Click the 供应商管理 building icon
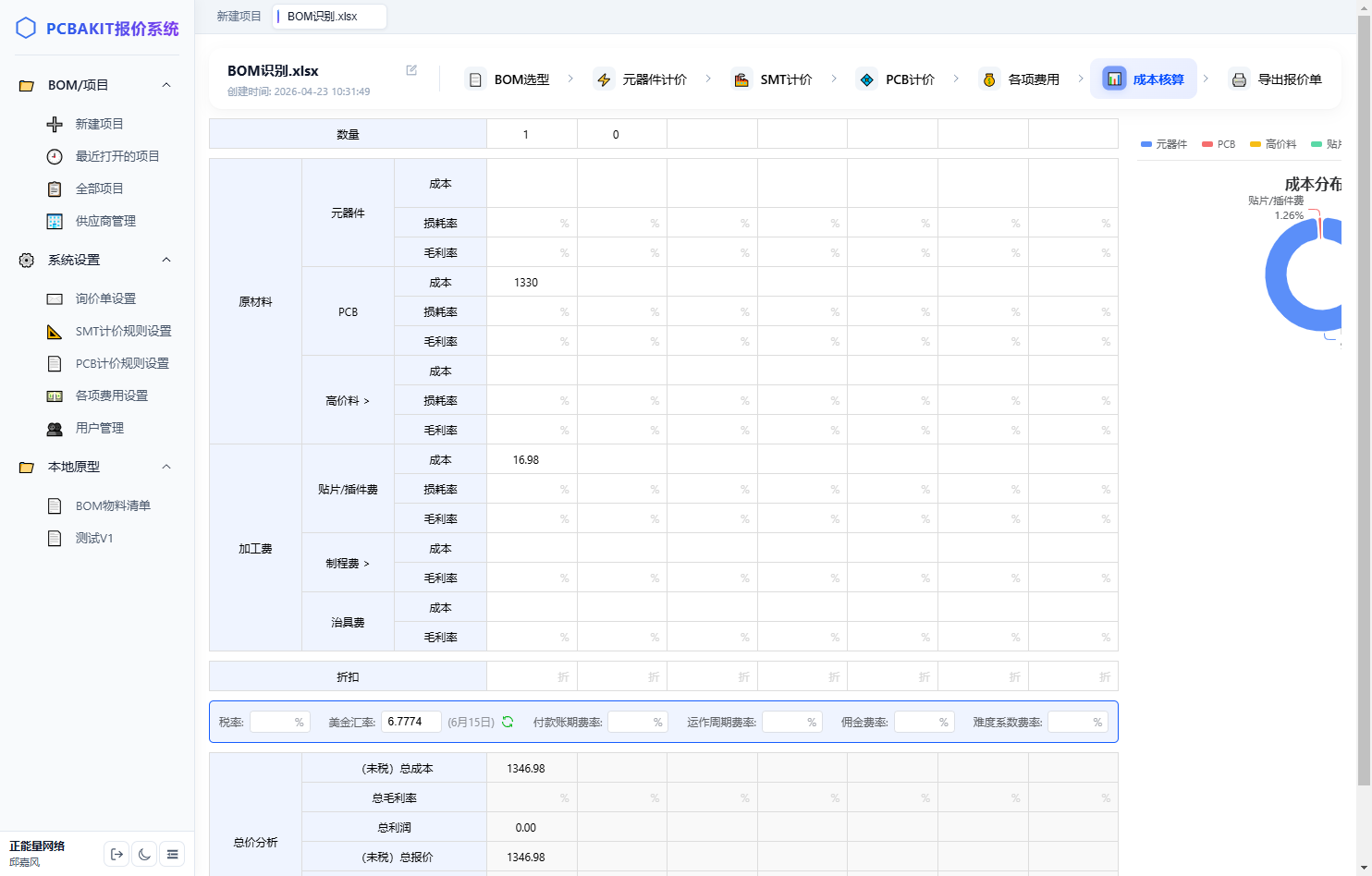Screen dimensions: 1372x876 55,221
